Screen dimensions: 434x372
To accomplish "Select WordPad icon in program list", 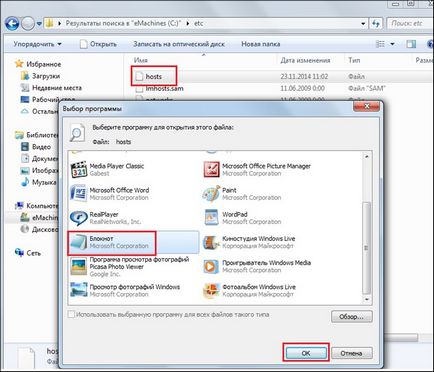I will 211,218.
